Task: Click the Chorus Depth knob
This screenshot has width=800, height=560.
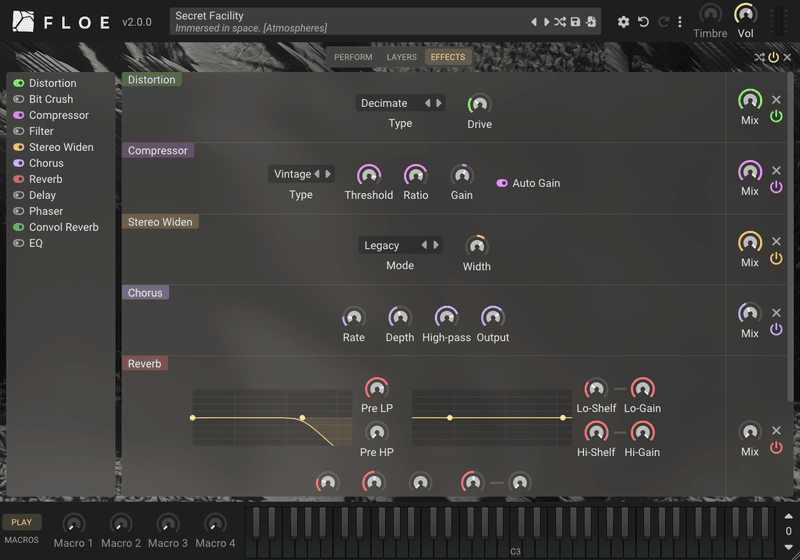Action: 400,317
